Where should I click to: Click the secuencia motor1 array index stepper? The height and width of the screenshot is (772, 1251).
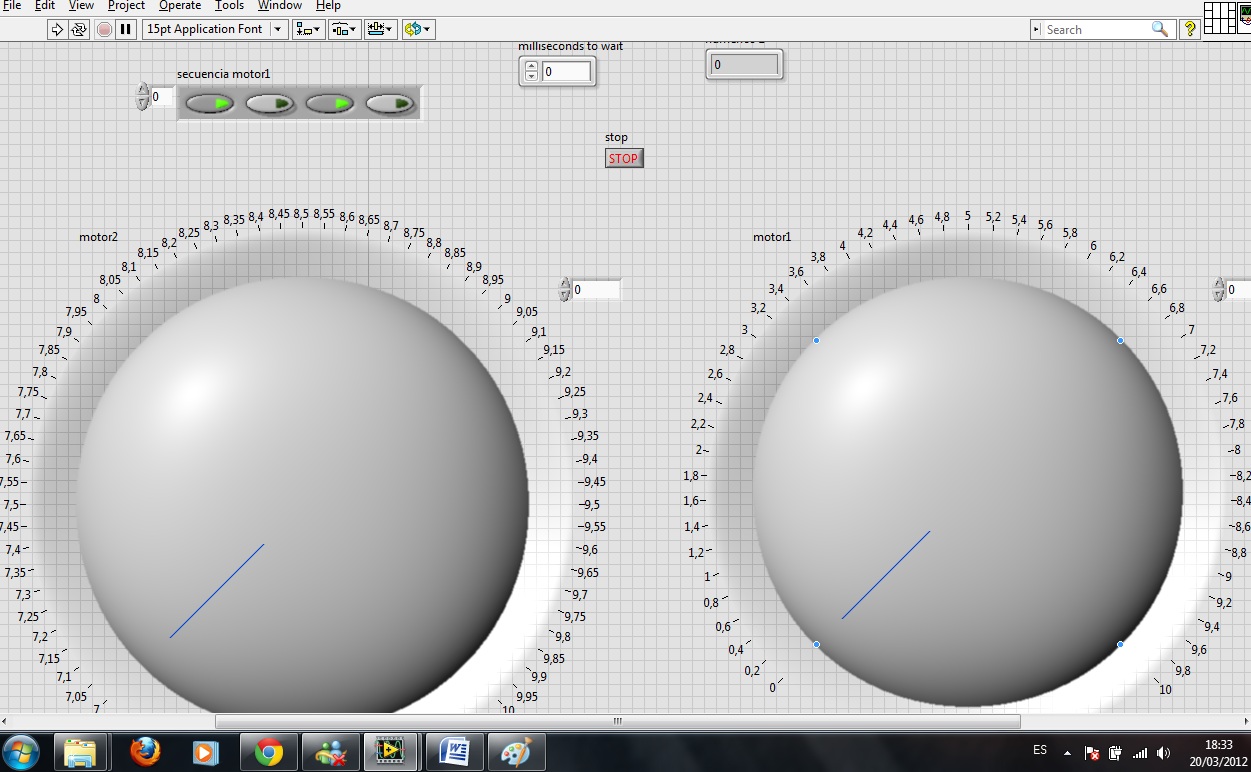(x=142, y=97)
